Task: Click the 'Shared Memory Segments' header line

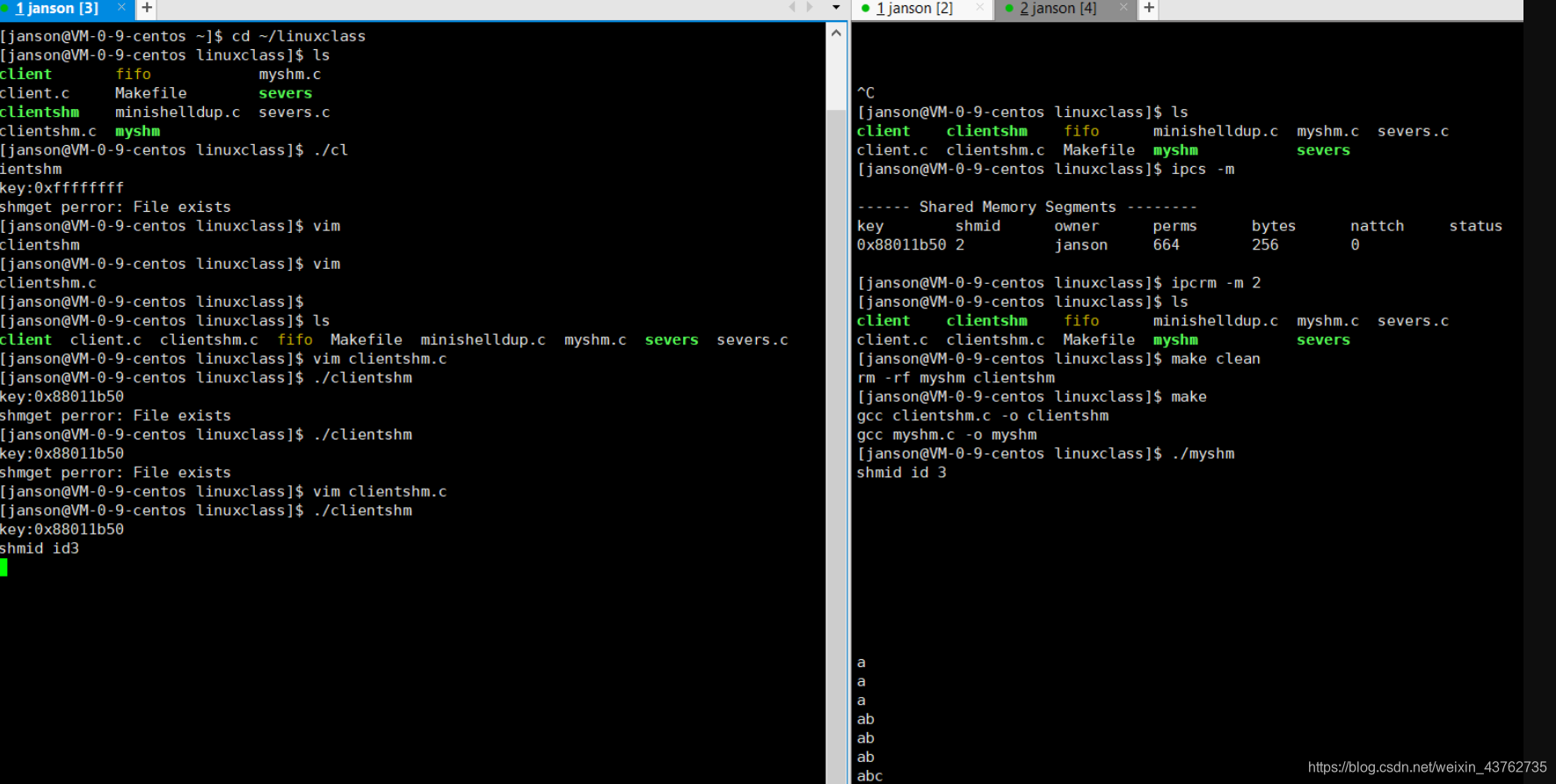Action: tap(1027, 207)
